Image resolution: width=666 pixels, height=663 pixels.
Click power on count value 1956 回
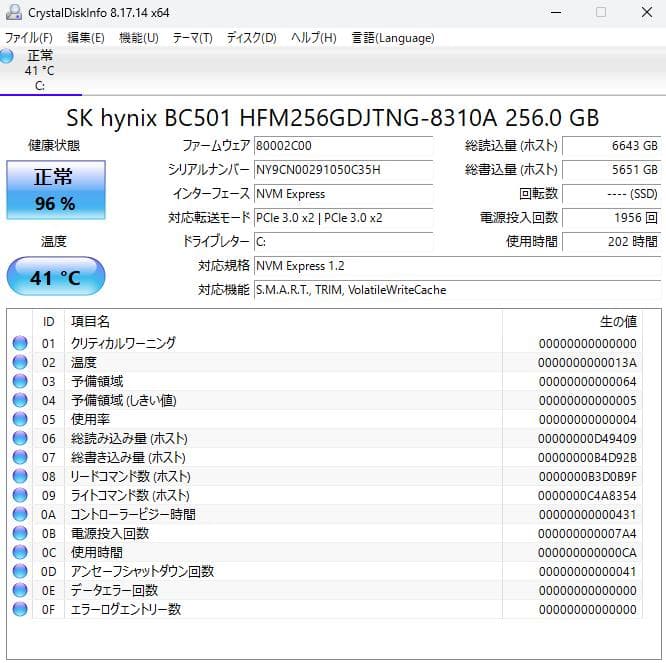point(612,218)
